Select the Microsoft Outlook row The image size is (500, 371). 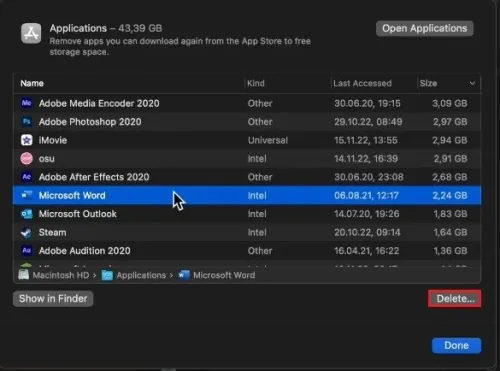pyautogui.click(x=247, y=214)
